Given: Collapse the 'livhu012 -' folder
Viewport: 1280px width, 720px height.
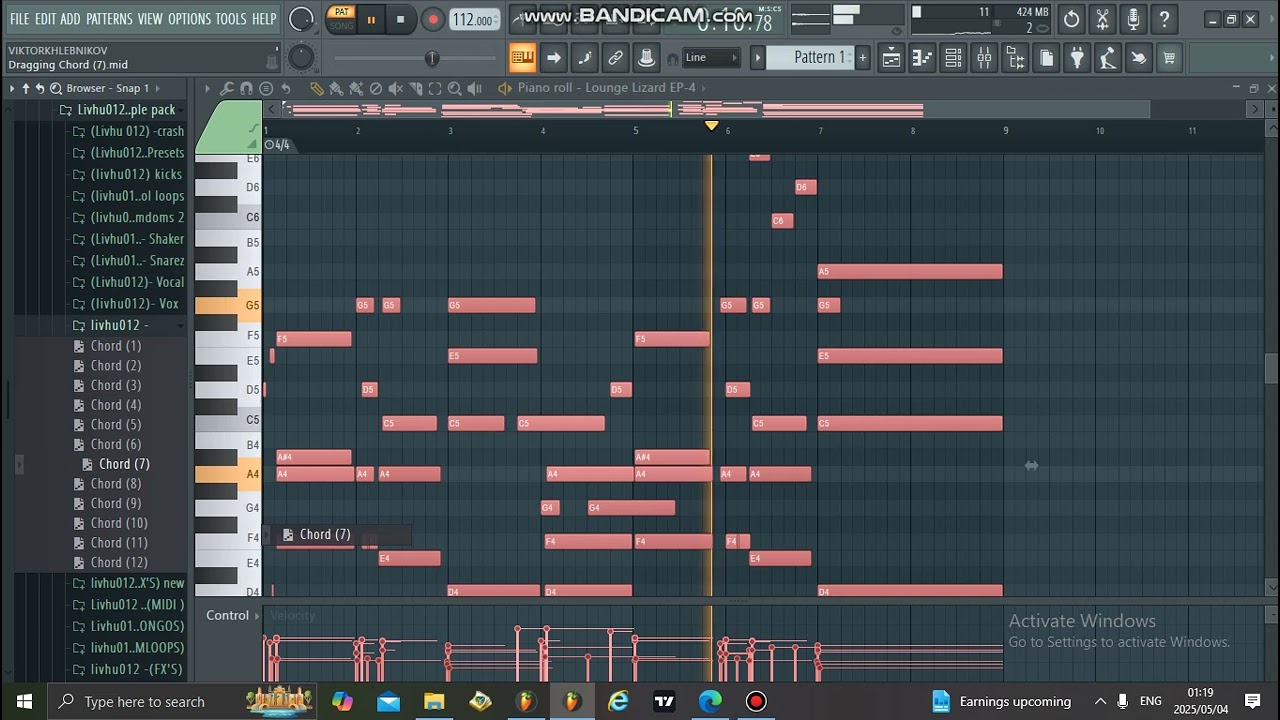Looking at the screenshot, I should 118,325.
